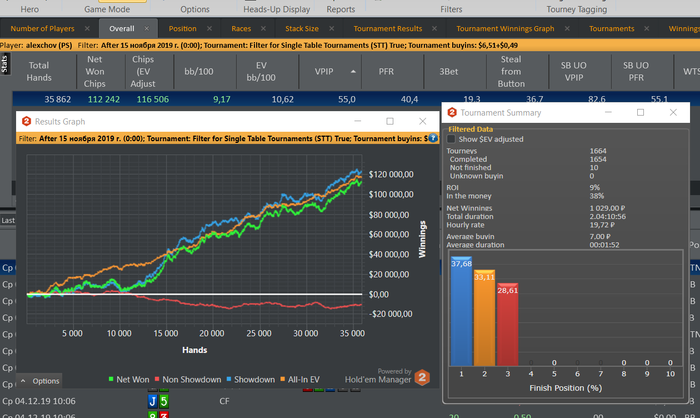Click the red third-place bar 28,61
Image resolution: width=700 pixels, height=418 pixels.
click(x=508, y=325)
